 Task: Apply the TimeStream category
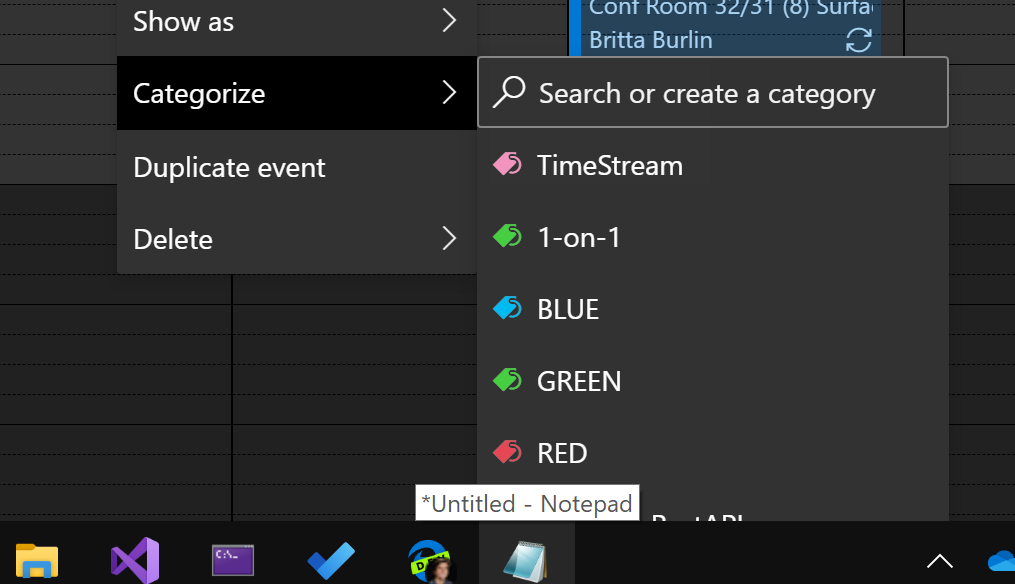click(x=713, y=165)
